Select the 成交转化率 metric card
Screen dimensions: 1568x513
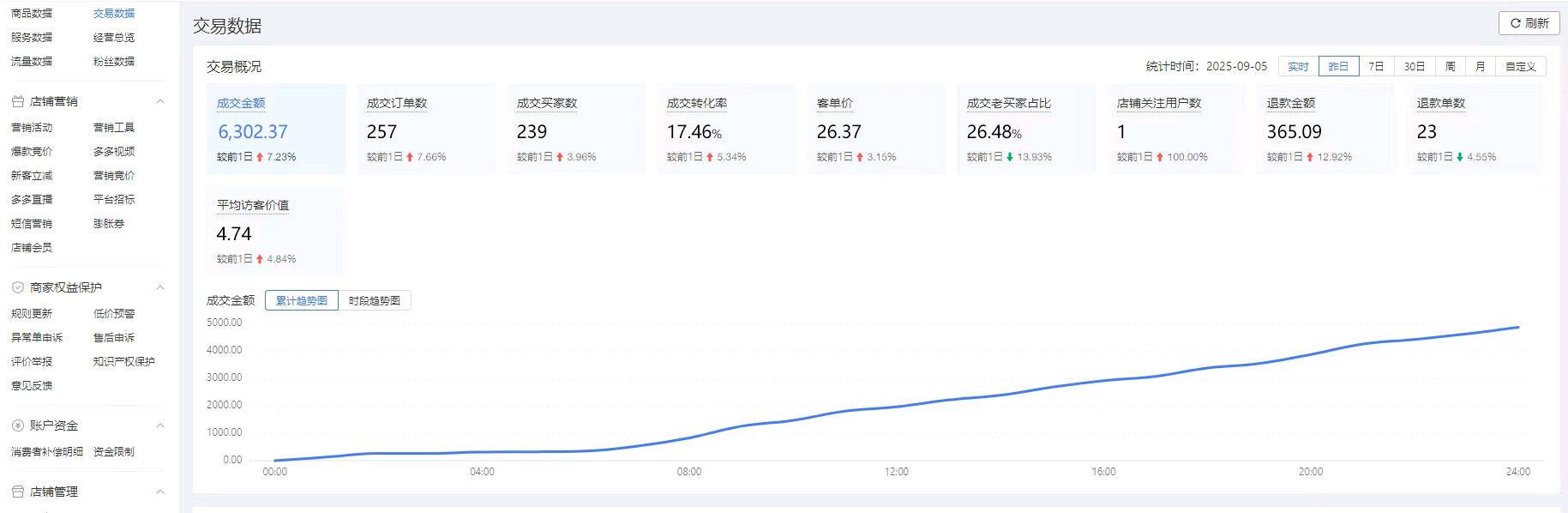pyautogui.click(x=726, y=129)
